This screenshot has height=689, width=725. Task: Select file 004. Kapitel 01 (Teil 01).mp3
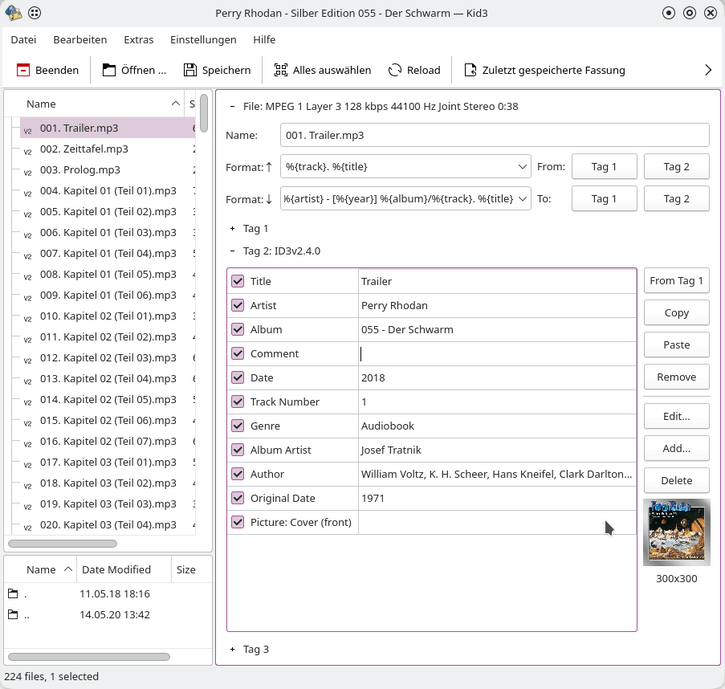(108, 191)
